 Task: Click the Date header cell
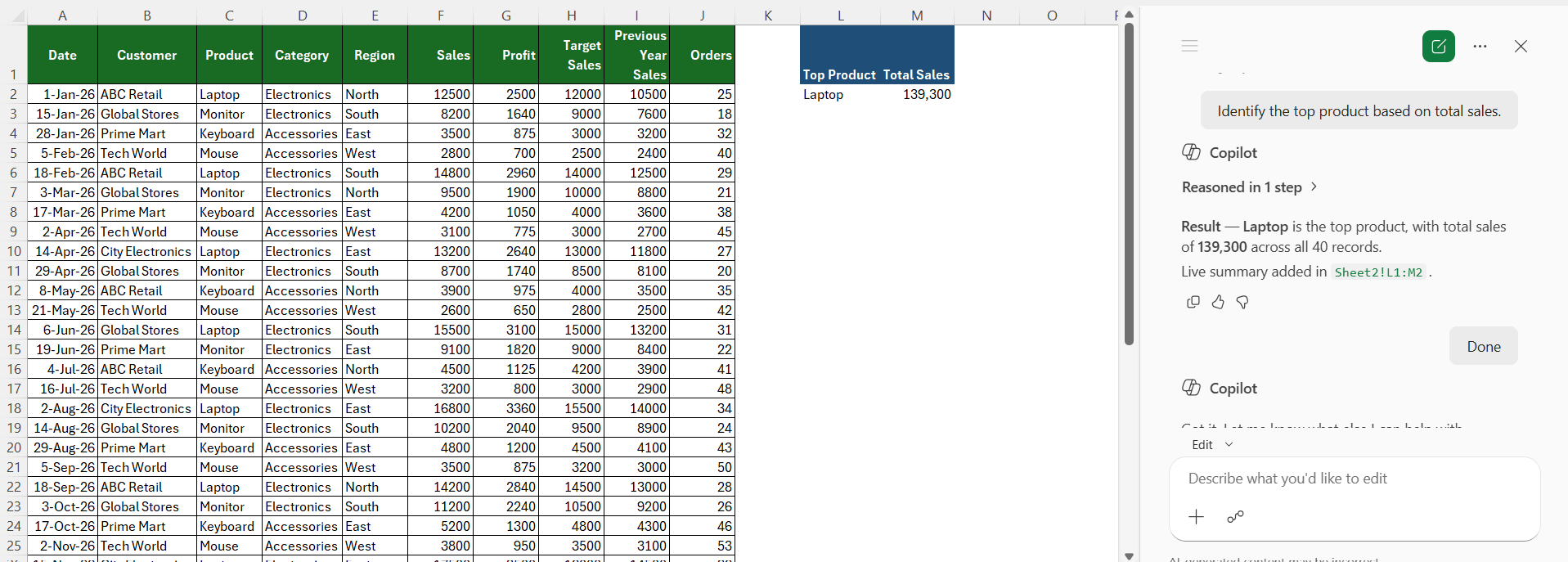pos(62,55)
